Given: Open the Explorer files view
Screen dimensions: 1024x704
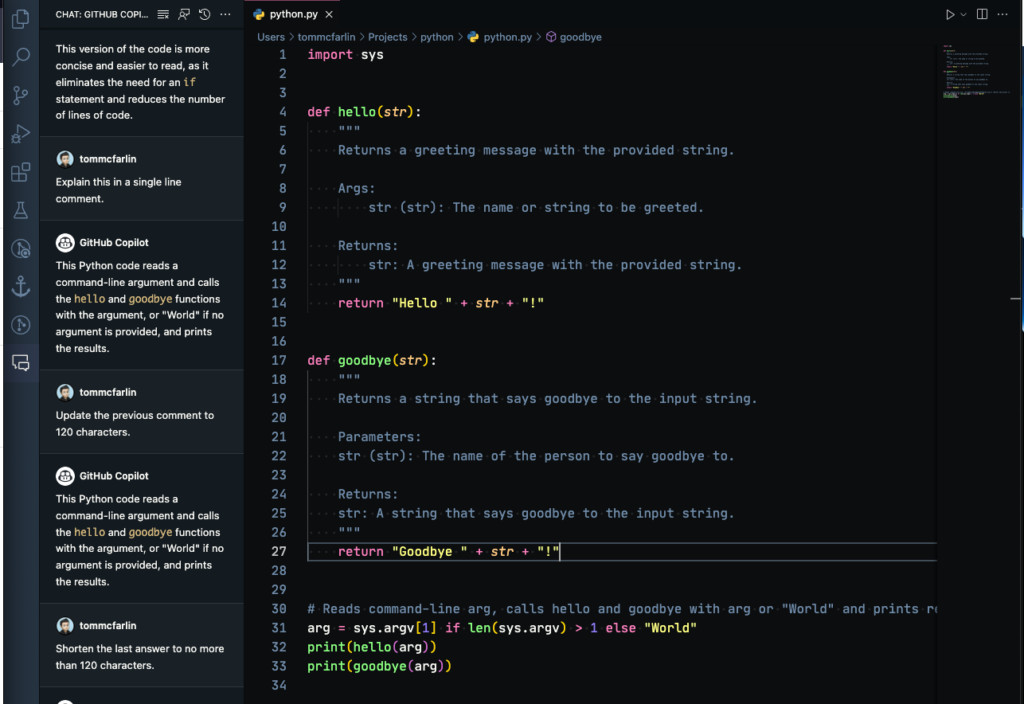Looking at the screenshot, I should (x=21, y=18).
